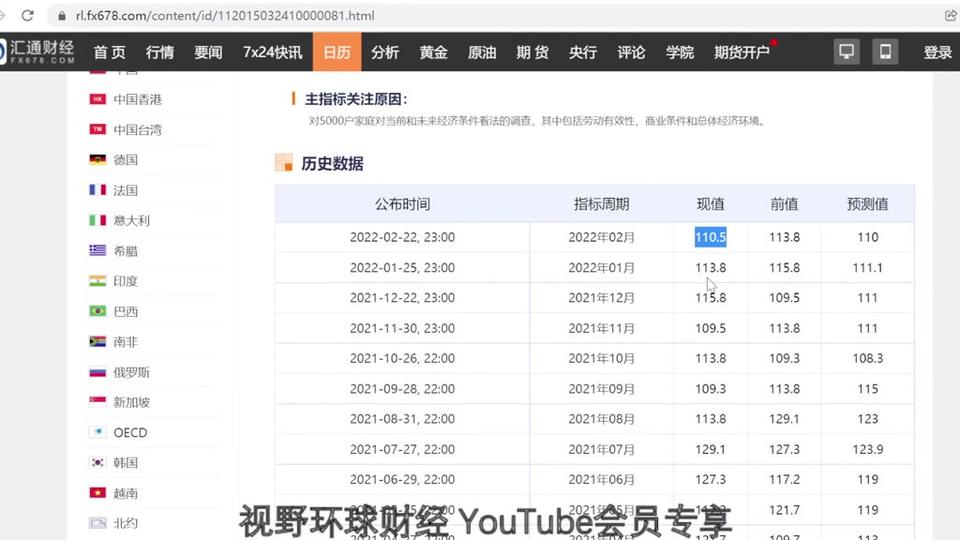The image size is (960, 540).
Task: Click the 历史数据 section icon
Action: pyautogui.click(x=283, y=163)
